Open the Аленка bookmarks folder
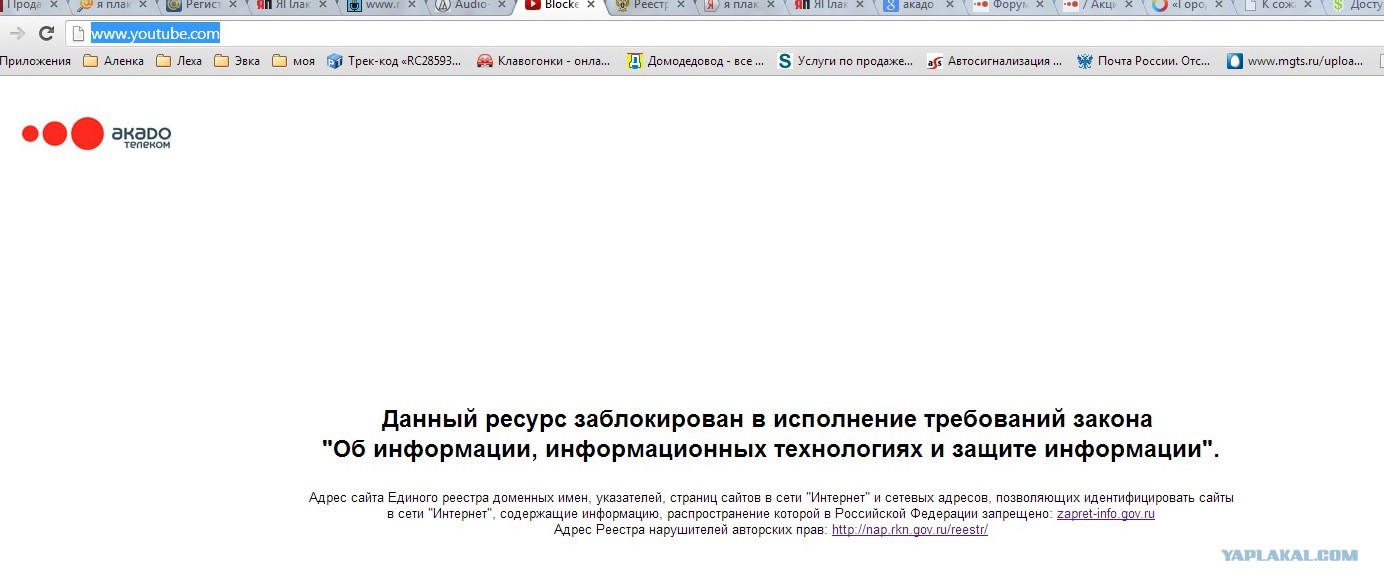 coord(113,61)
